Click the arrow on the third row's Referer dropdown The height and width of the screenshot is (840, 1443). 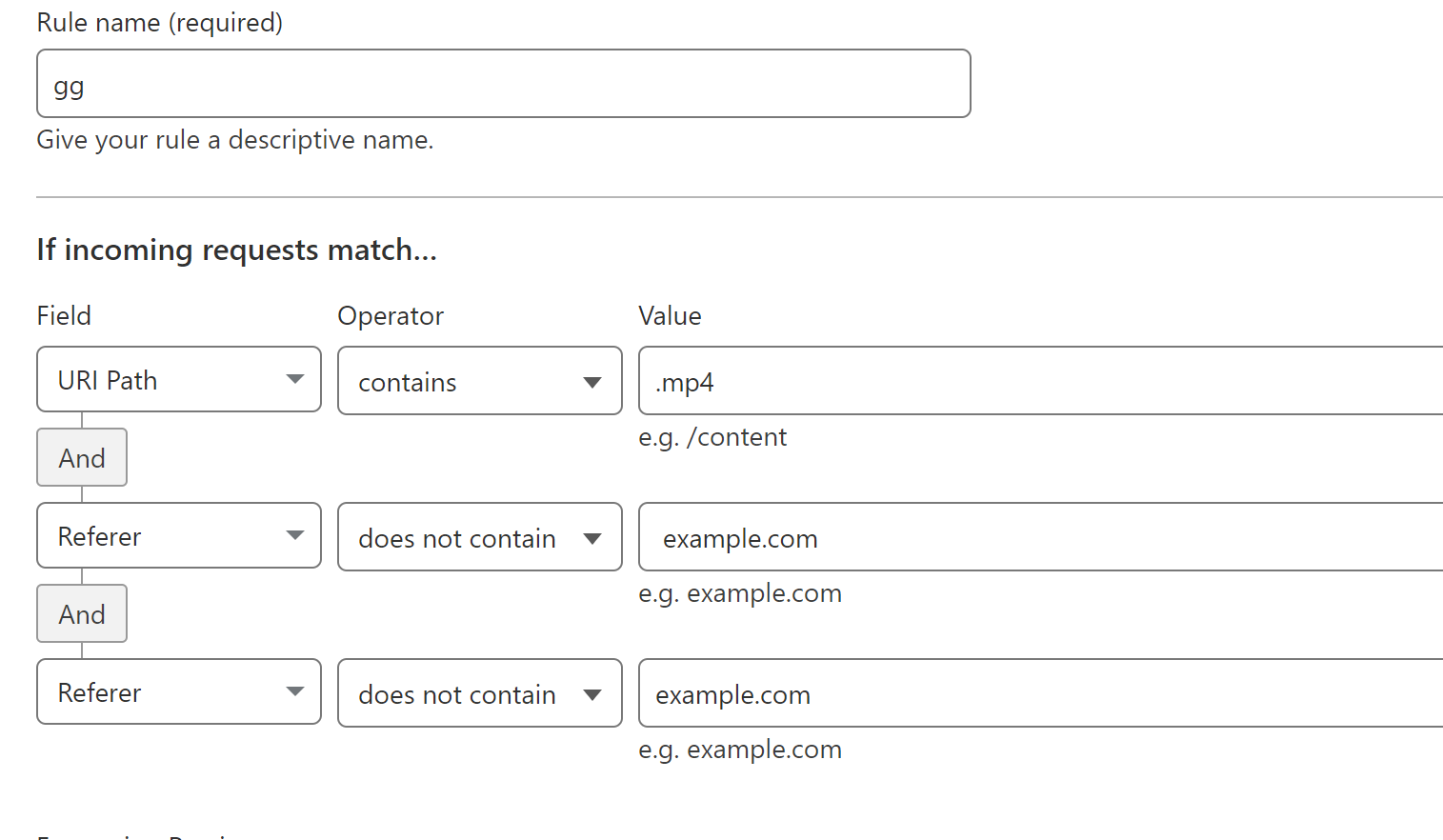tap(295, 691)
